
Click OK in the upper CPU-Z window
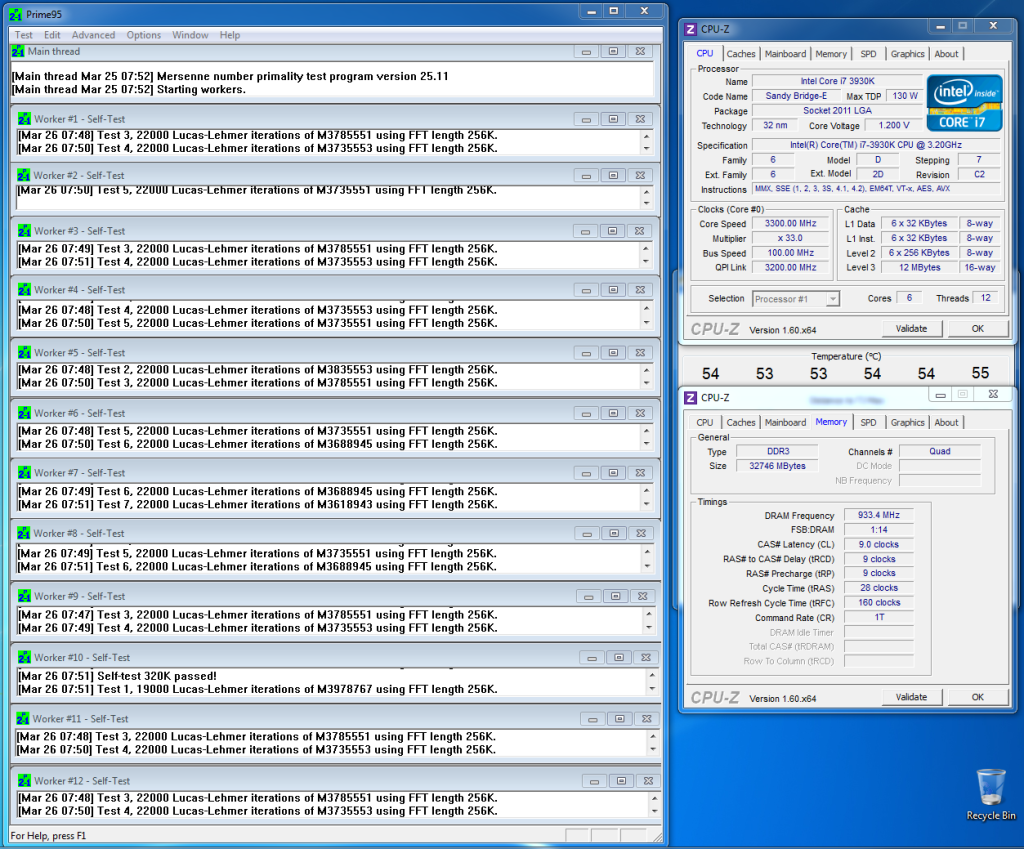click(x=977, y=328)
